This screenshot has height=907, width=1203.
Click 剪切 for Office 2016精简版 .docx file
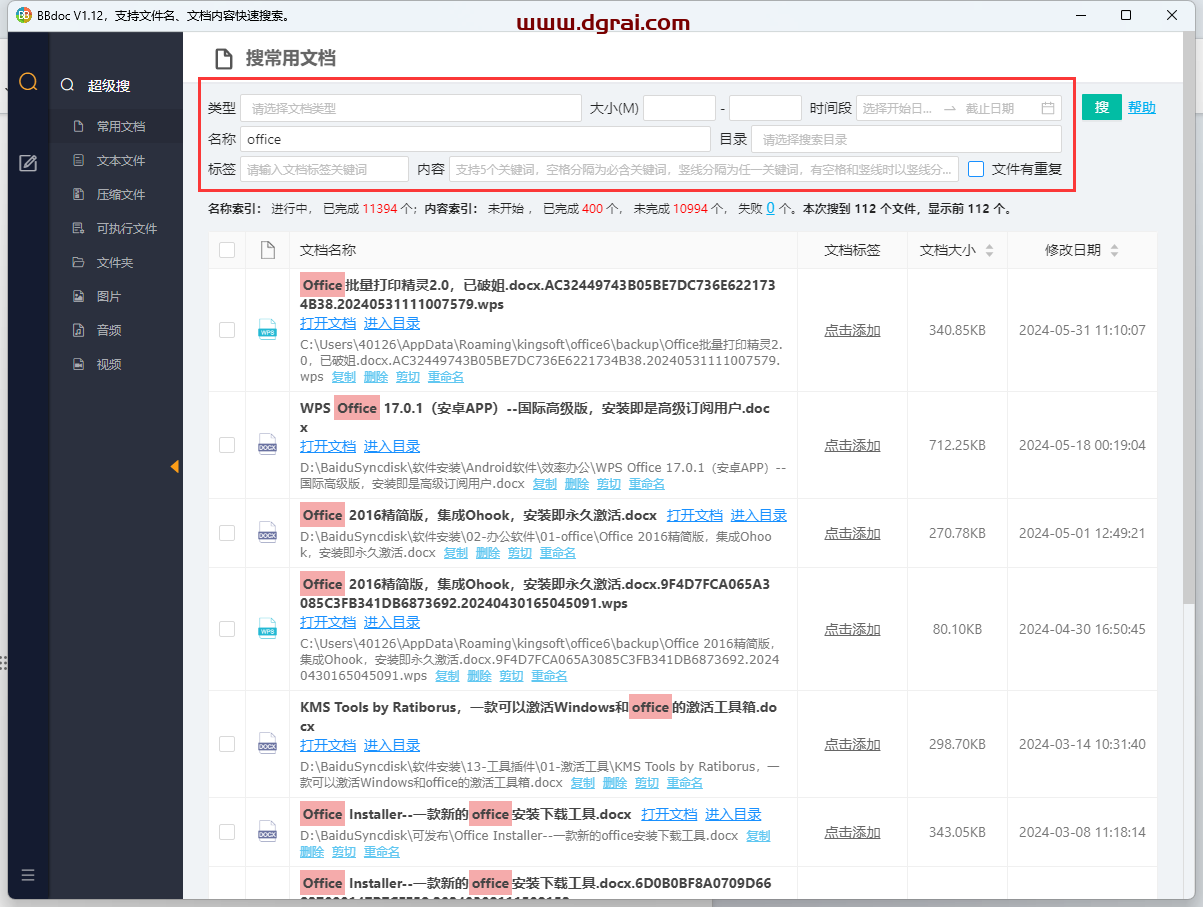pyautogui.click(x=520, y=552)
